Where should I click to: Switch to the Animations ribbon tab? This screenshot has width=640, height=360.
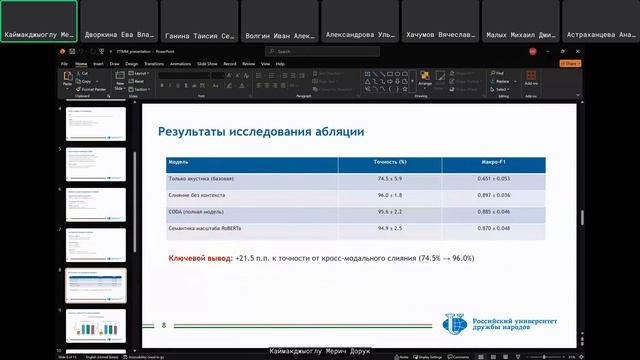tap(180, 64)
